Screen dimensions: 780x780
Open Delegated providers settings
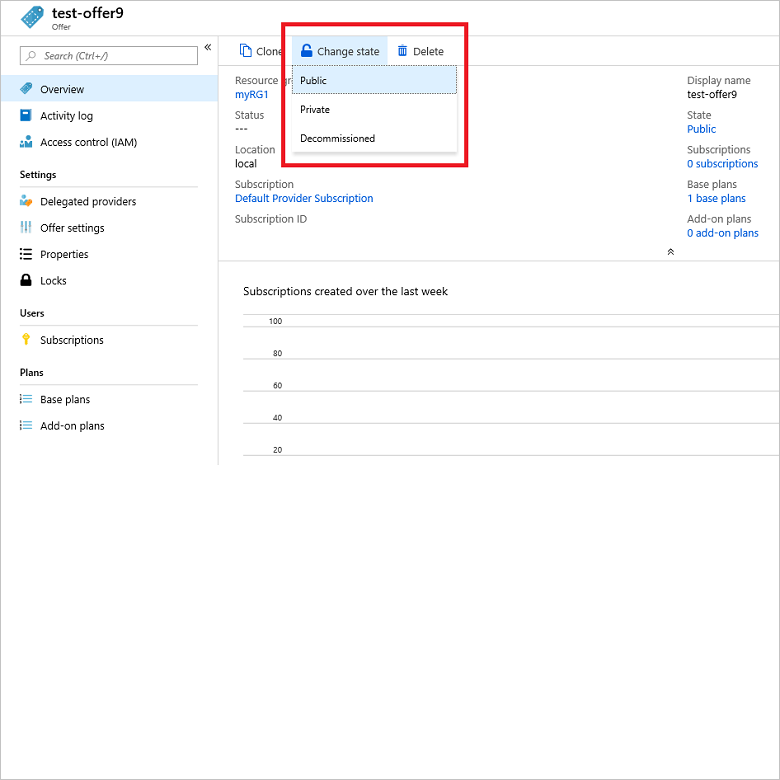tap(109, 201)
